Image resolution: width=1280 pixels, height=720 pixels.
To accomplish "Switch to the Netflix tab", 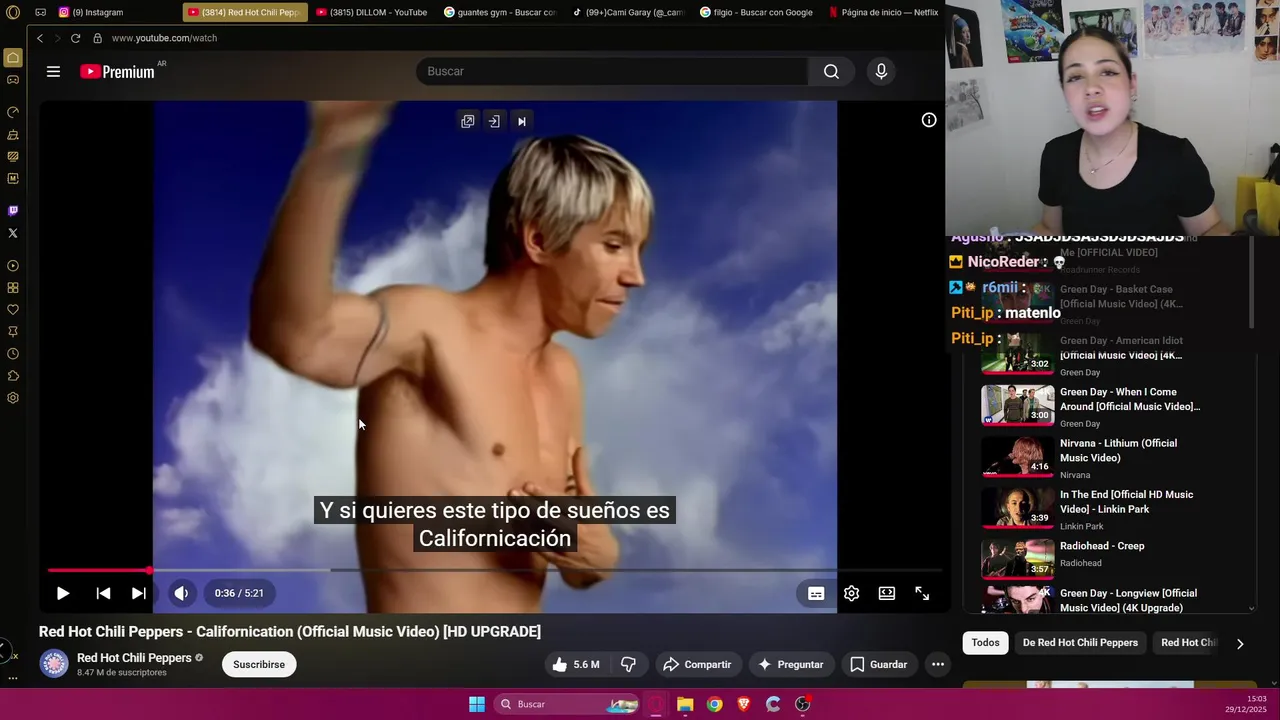I will coord(884,12).
